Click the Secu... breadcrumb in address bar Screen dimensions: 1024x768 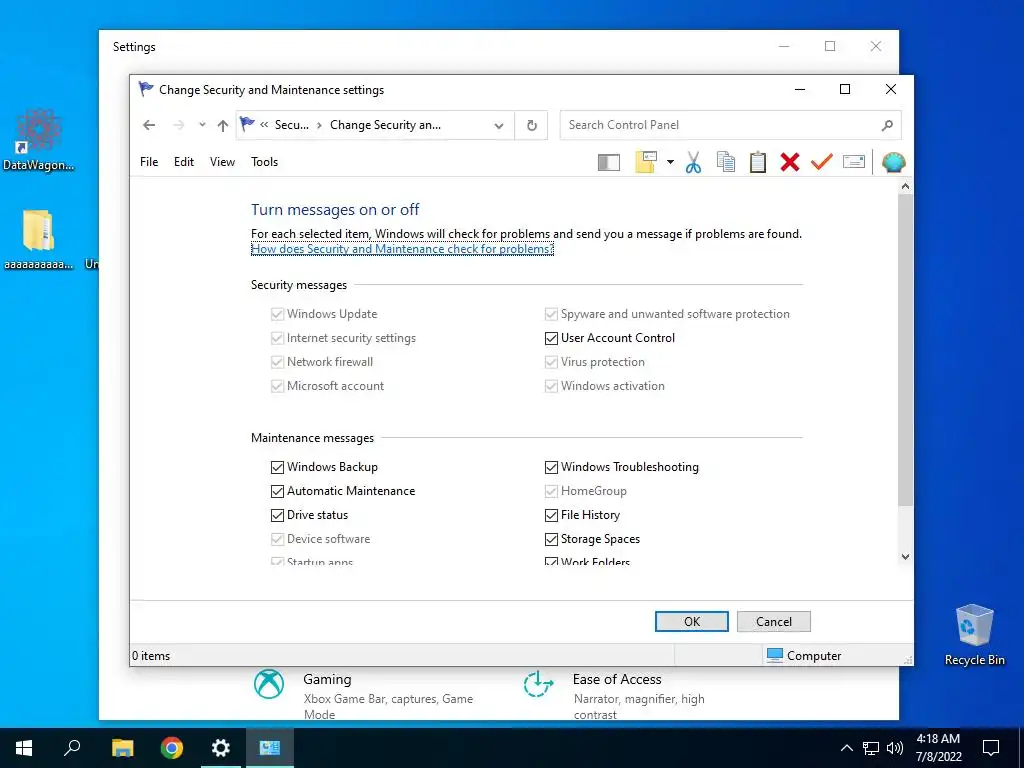(x=291, y=125)
